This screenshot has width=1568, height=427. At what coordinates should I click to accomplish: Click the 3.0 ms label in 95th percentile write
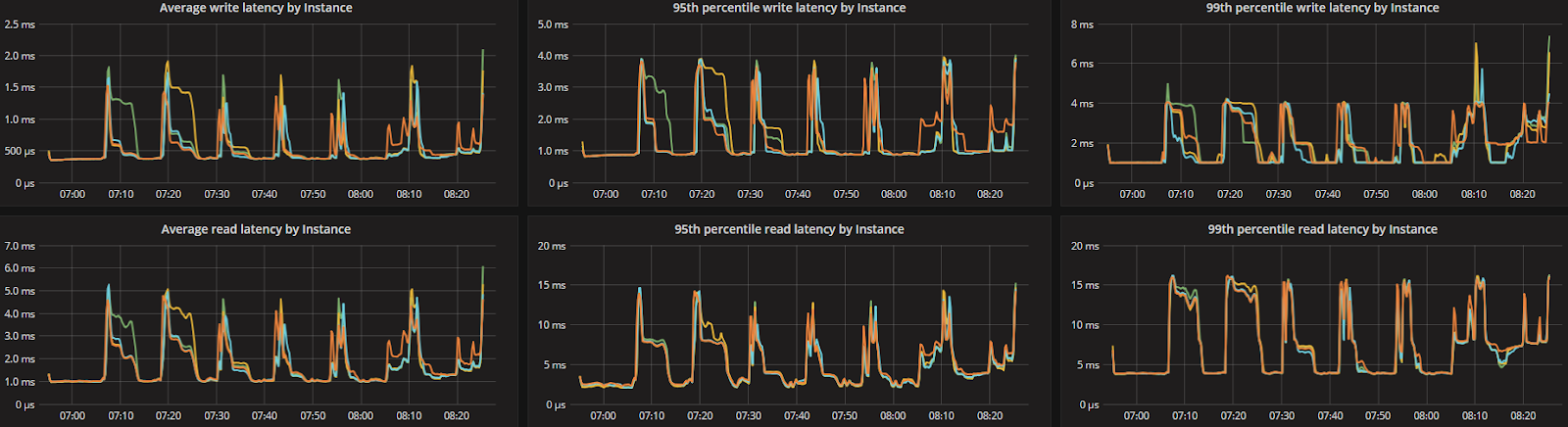tap(553, 87)
